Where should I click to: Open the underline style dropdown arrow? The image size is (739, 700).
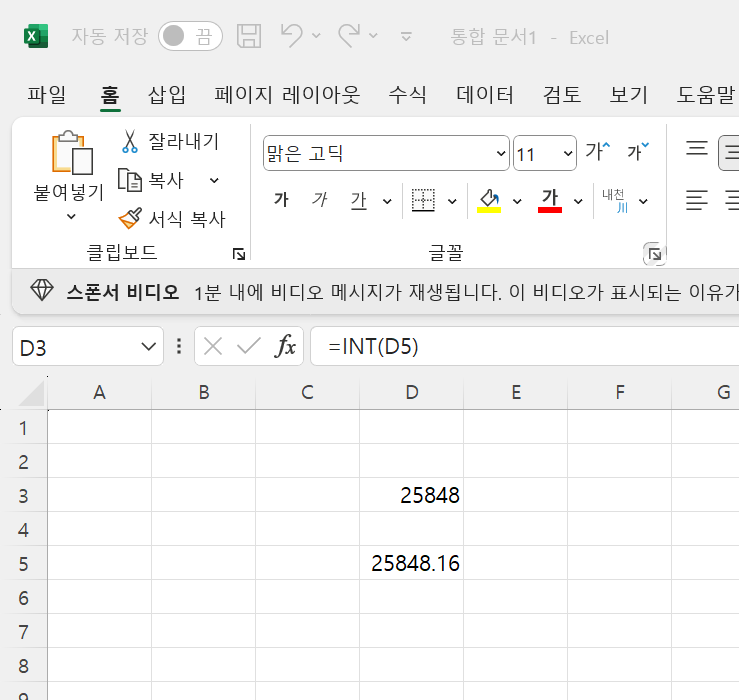(x=387, y=202)
